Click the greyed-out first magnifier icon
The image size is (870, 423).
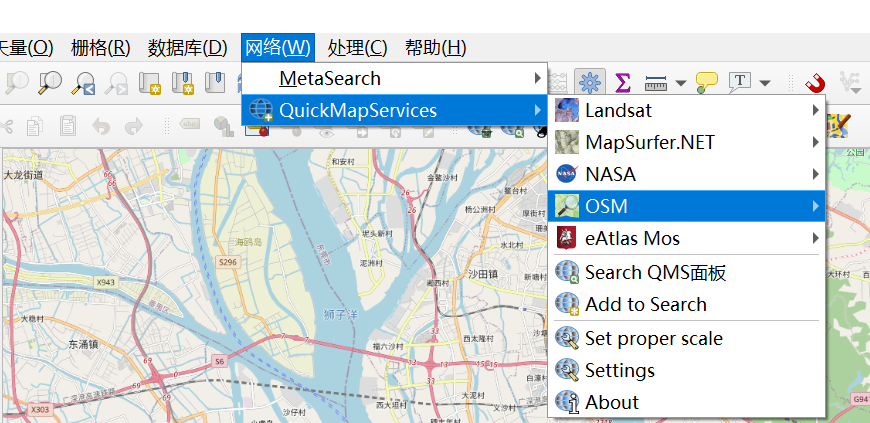coord(16,83)
